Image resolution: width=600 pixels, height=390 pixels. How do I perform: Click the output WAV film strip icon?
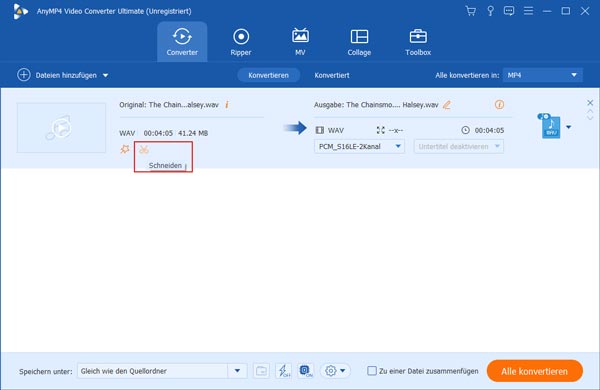click(x=320, y=130)
